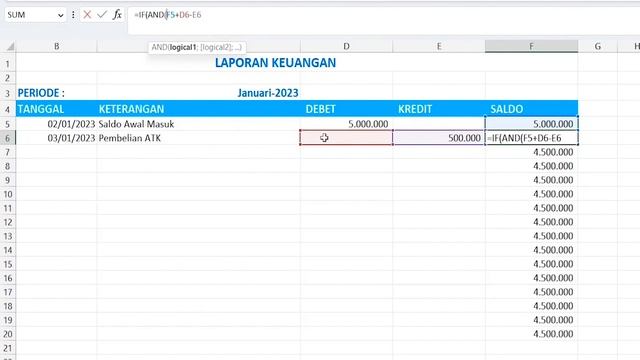Select column B header
640x360 pixels.
pyautogui.click(x=56, y=46)
